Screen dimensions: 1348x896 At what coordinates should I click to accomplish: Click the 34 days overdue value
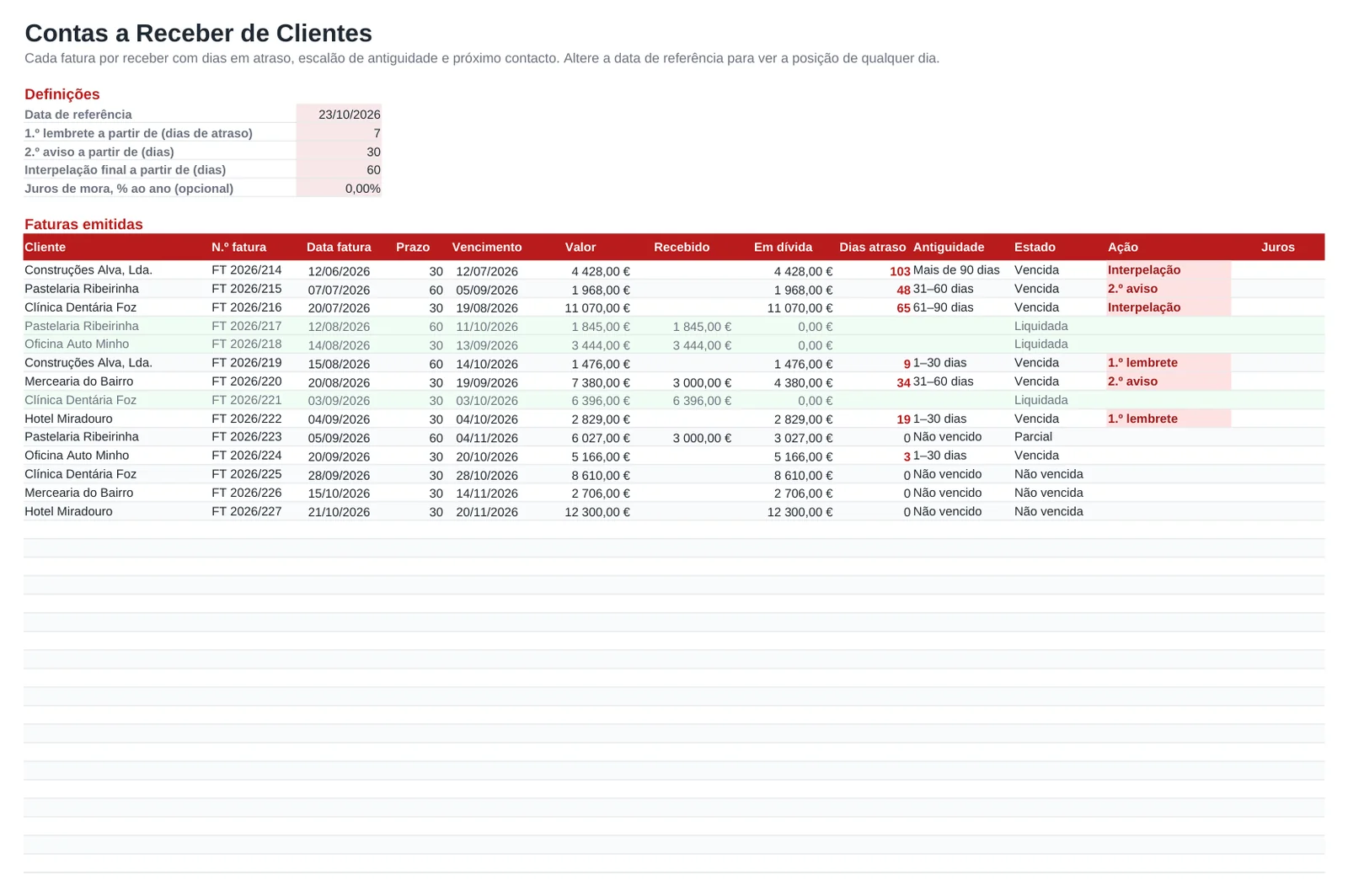tap(903, 382)
